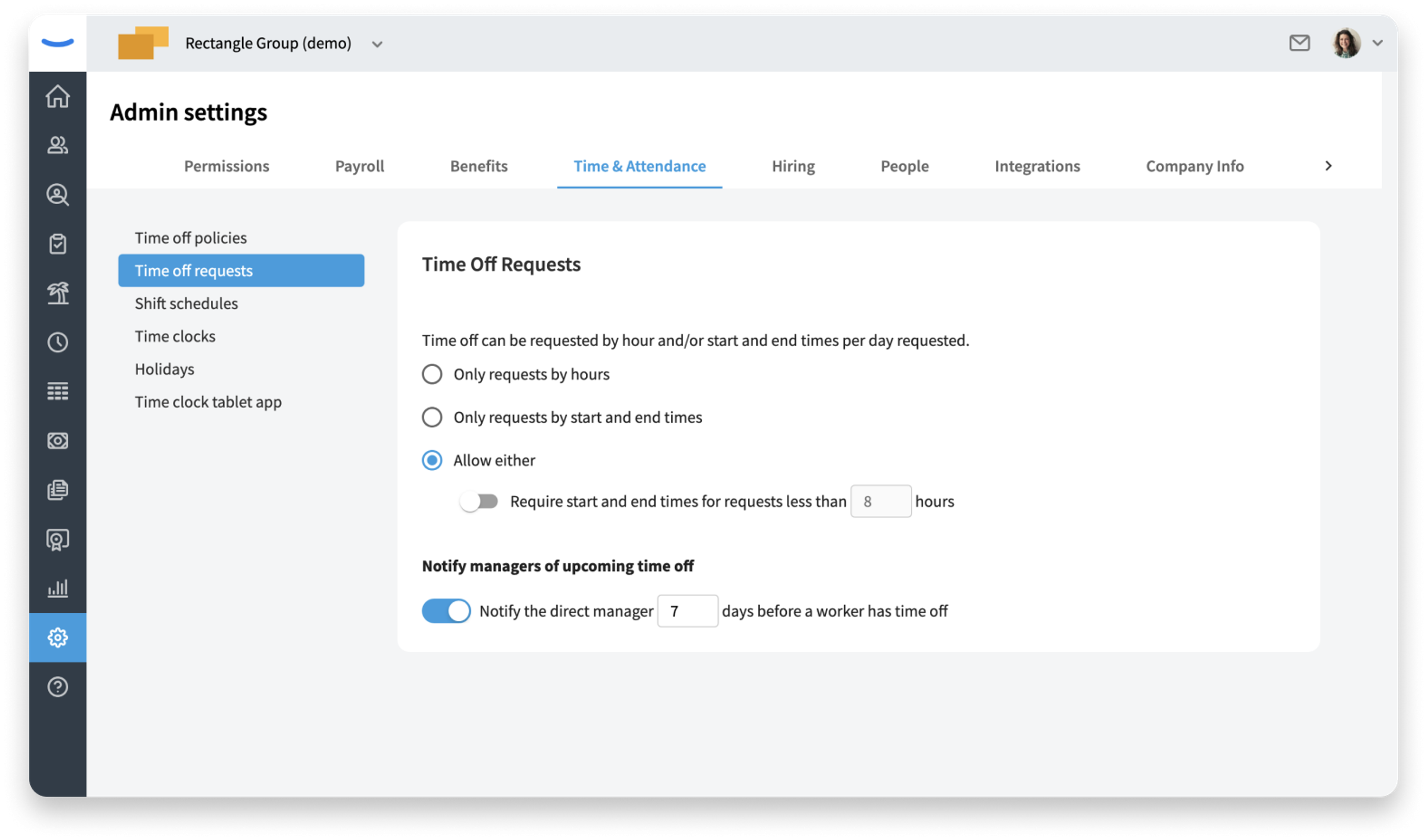Click the people directory sidebar icon
This screenshot has width=1427, height=840.
(x=57, y=146)
